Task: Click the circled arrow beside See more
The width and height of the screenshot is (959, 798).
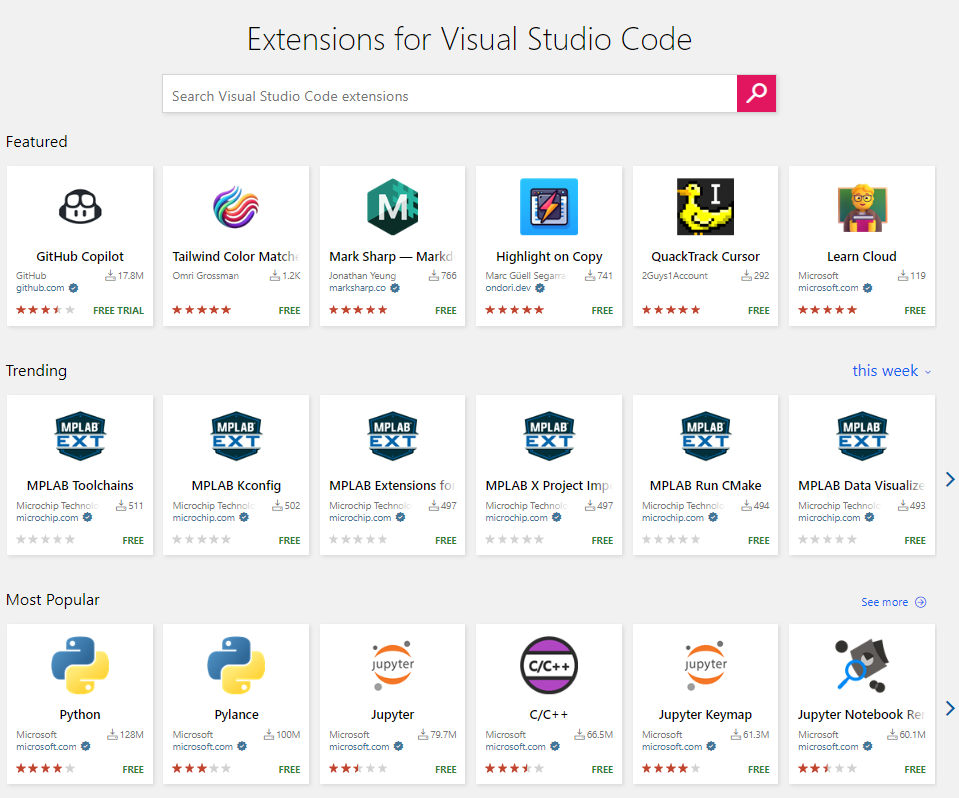Action: 920,602
